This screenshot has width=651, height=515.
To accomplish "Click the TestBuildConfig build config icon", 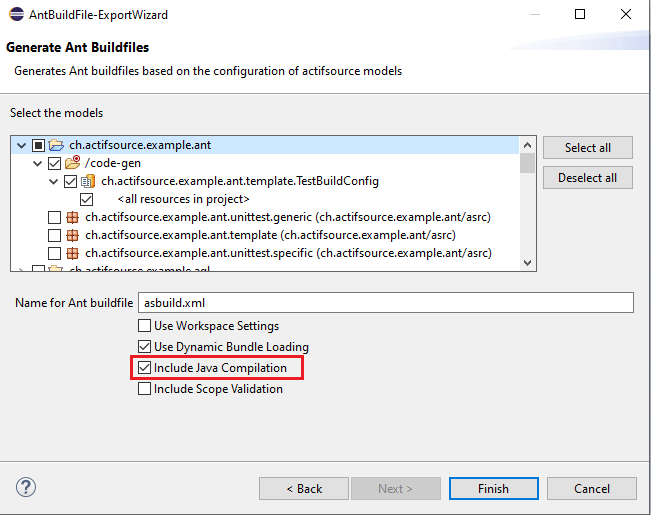I will tap(88, 182).
